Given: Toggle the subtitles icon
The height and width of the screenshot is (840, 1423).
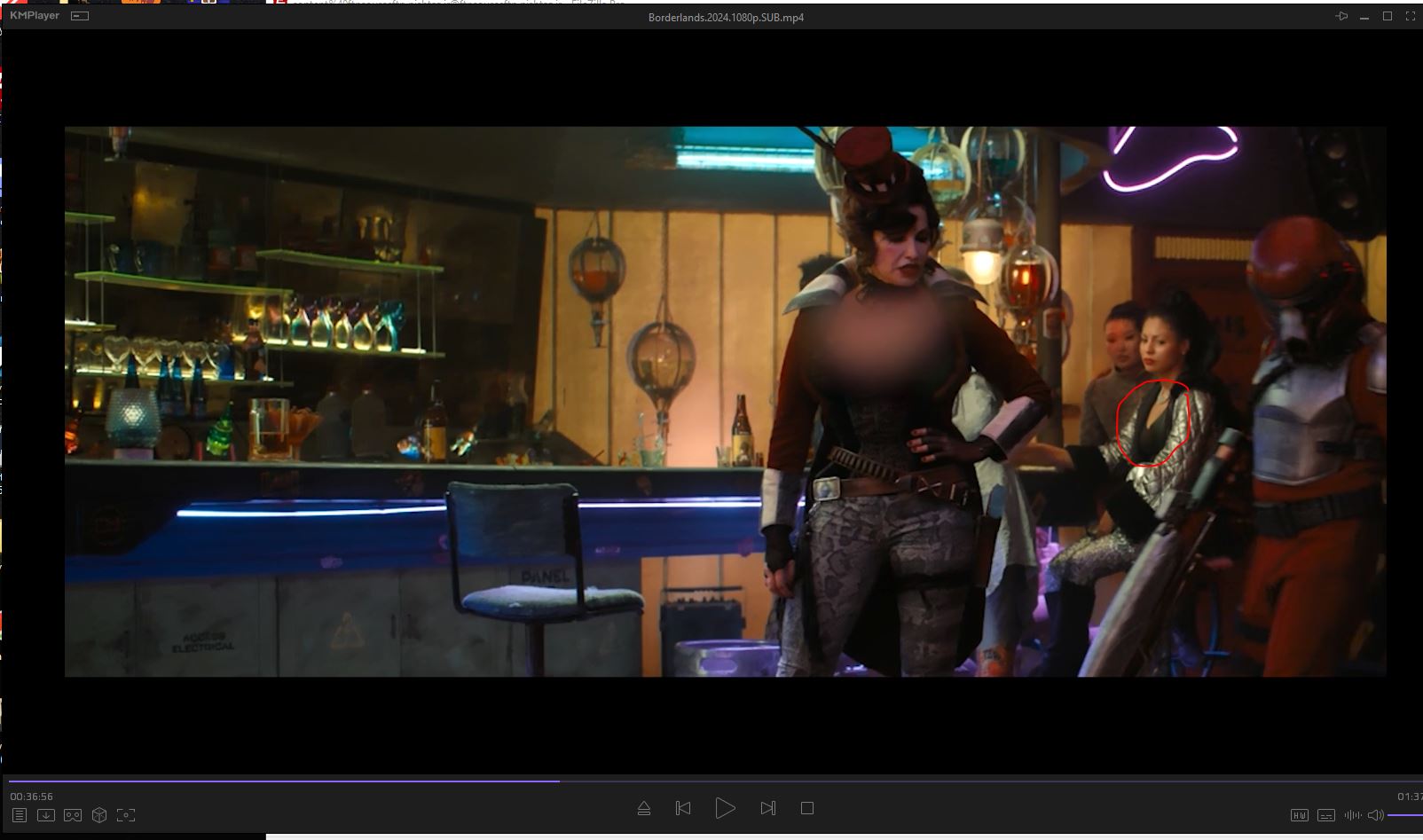Looking at the screenshot, I should (1325, 815).
